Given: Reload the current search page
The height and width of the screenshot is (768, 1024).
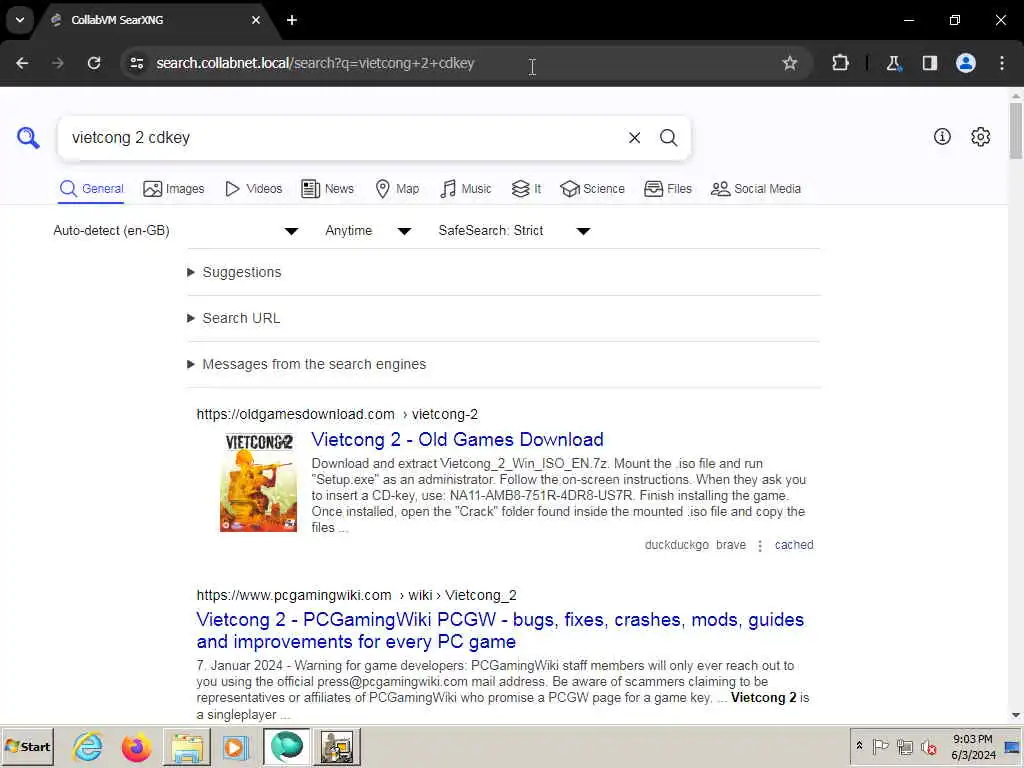Looking at the screenshot, I should [x=94, y=63].
